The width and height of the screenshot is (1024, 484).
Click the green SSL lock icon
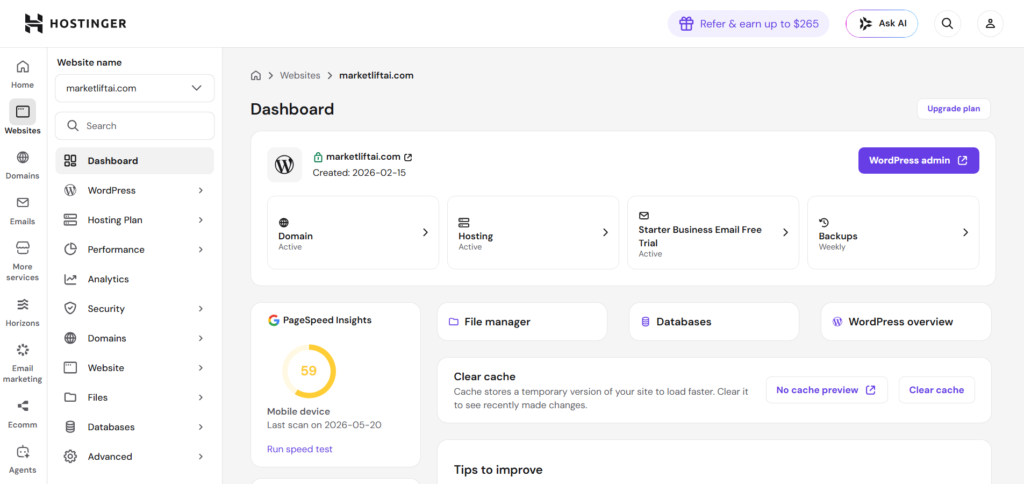(x=318, y=157)
